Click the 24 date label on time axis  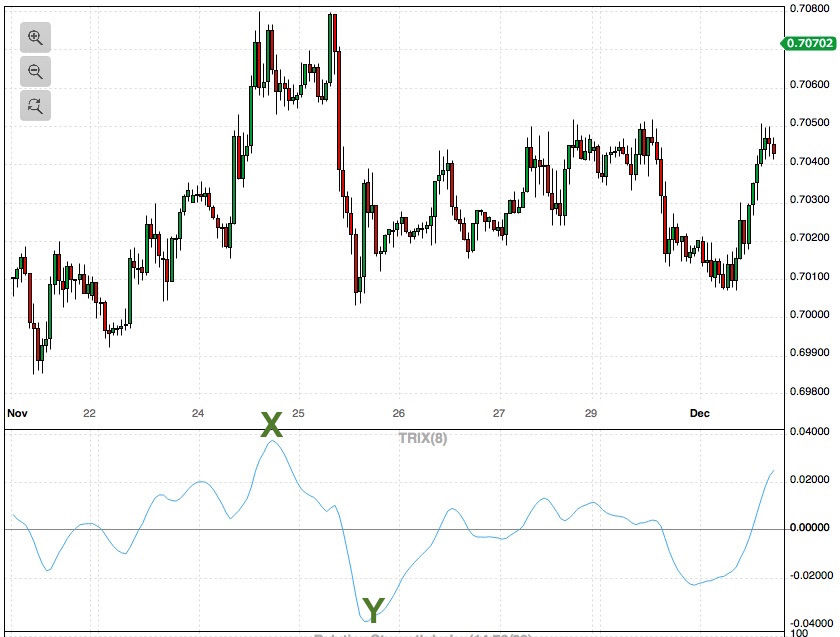click(198, 413)
